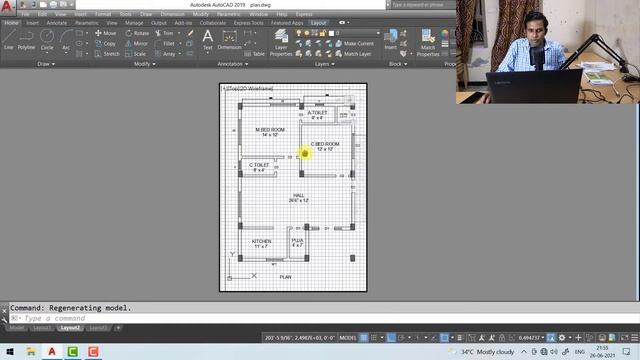This screenshot has height=360, width=640.
Task: Activate the Mirror tool
Action: point(137,44)
